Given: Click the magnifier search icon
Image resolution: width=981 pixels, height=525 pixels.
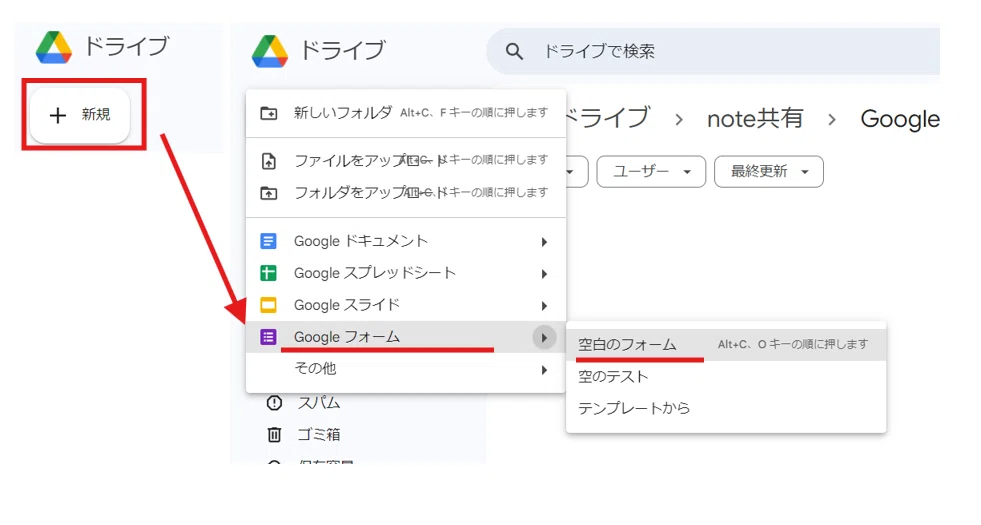Looking at the screenshot, I should pos(514,51).
